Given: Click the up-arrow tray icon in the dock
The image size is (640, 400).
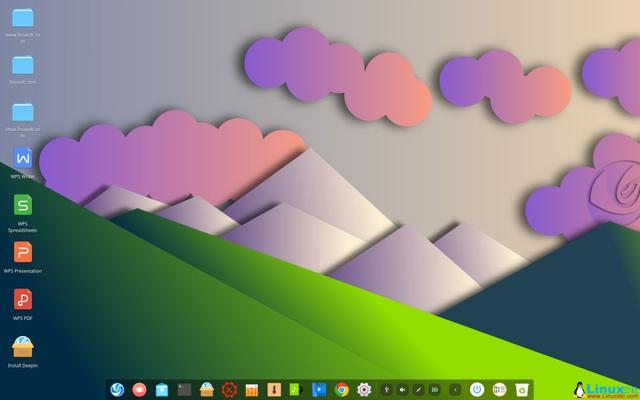Looking at the screenshot, I should pos(387,390).
